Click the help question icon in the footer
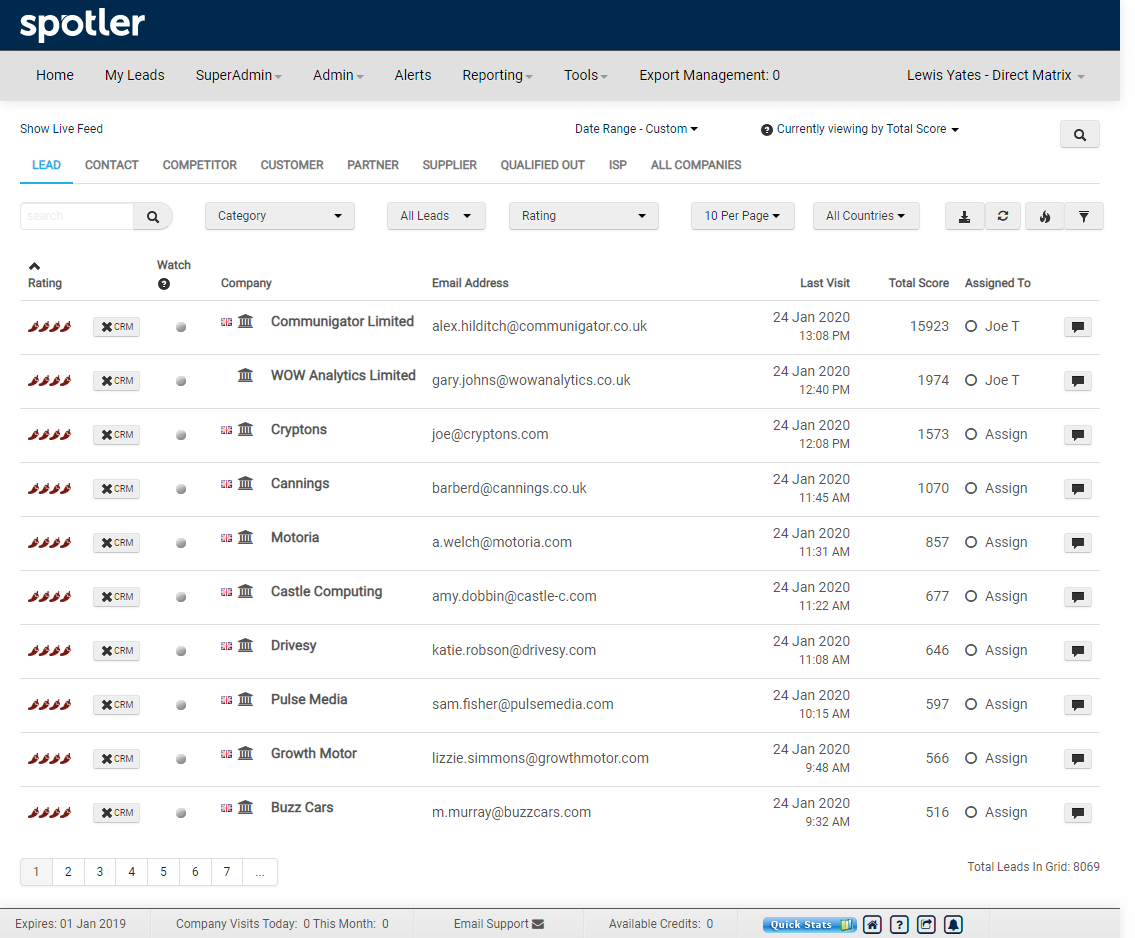 [899, 924]
